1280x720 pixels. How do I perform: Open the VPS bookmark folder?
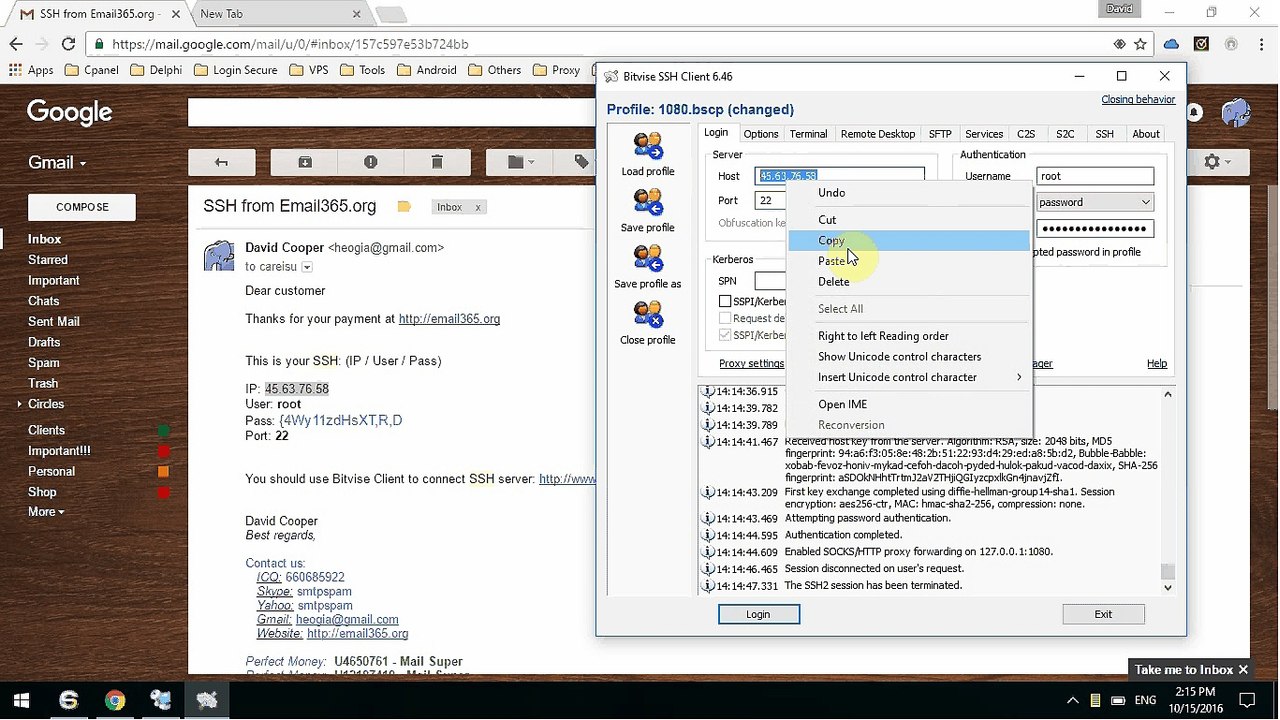click(x=311, y=70)
